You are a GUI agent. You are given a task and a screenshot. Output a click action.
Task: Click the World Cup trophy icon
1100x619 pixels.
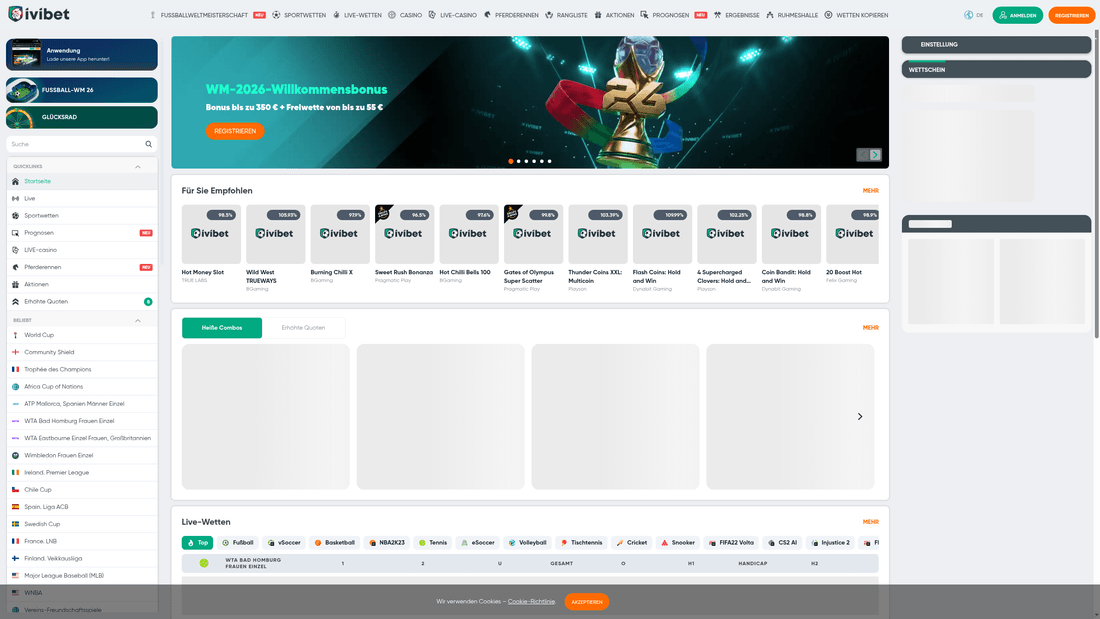pyautogui.click(x=15, y=335)
